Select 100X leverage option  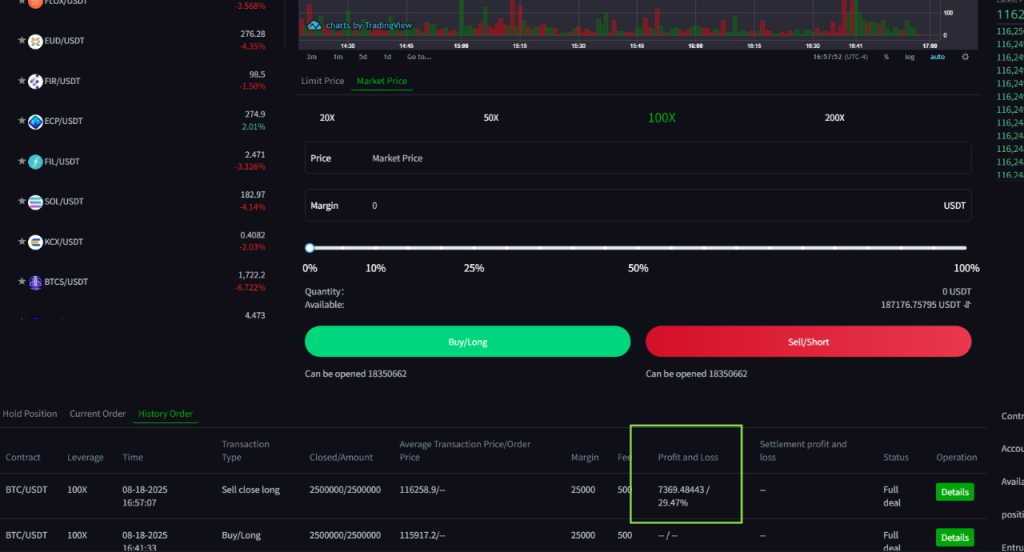point(661,118)
